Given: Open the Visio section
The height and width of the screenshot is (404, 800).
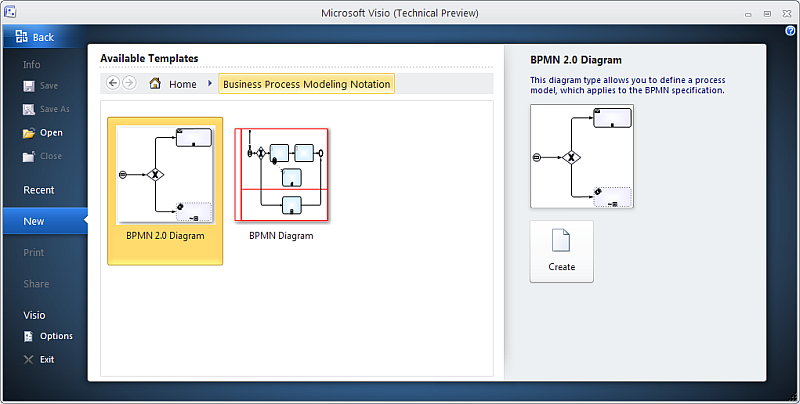Looking at the screenshot, I should [x=34, y=315].
